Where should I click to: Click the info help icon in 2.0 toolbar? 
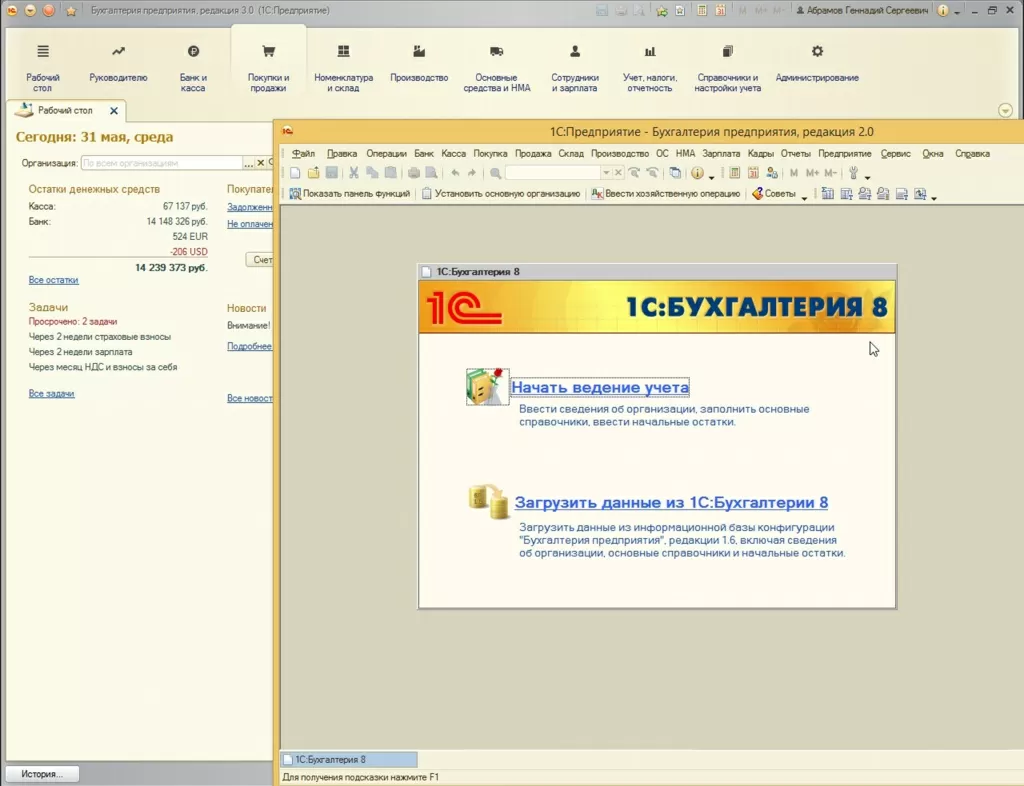pyautogui.click(x=697, y=173)
